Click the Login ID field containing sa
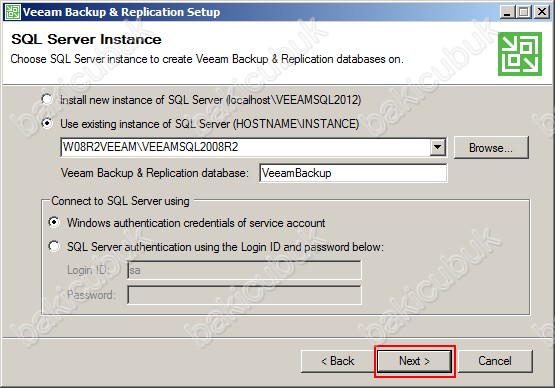Viewport: 555px width, 388px height. click(244, 270)
